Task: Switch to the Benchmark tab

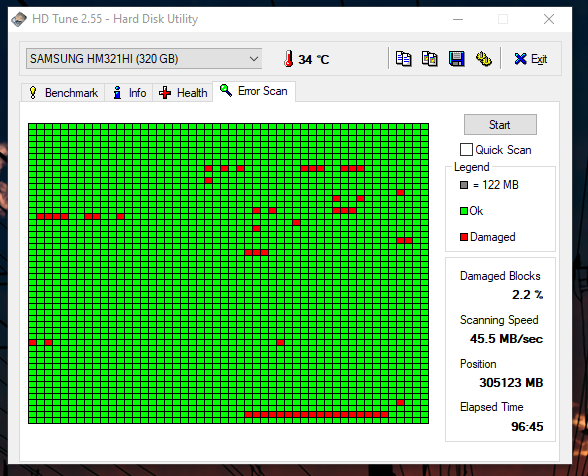Action: pos(63,93)
